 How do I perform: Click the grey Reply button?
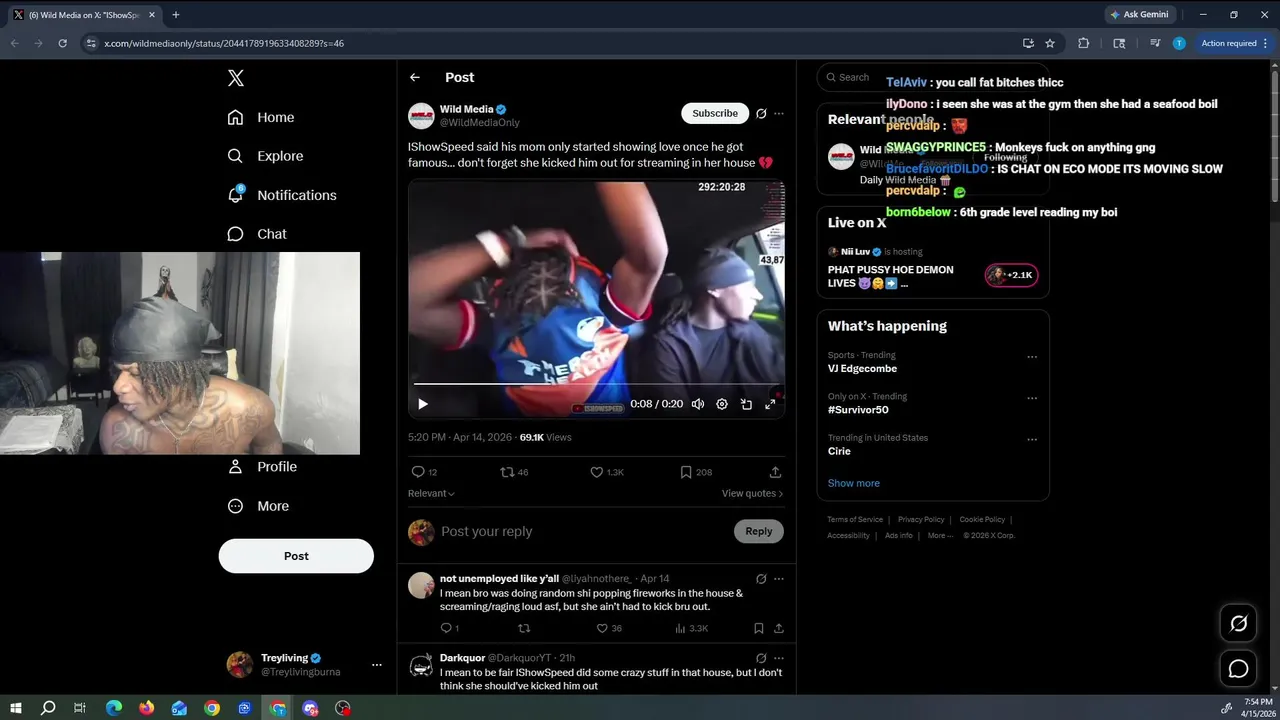point(759,531)
